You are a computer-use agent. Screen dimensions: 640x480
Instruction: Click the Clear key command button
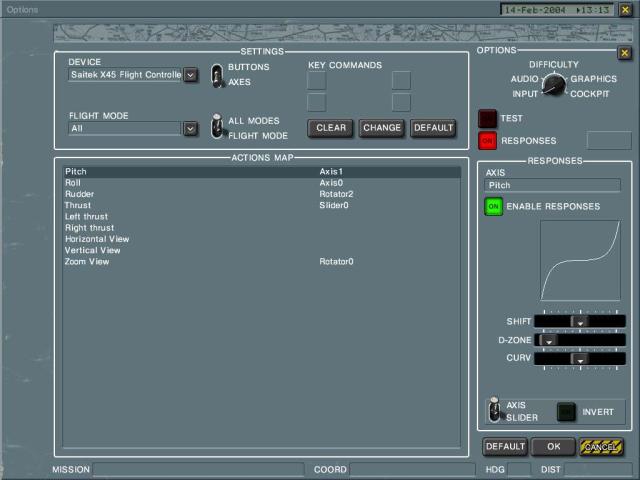click(x=331, y=128)
